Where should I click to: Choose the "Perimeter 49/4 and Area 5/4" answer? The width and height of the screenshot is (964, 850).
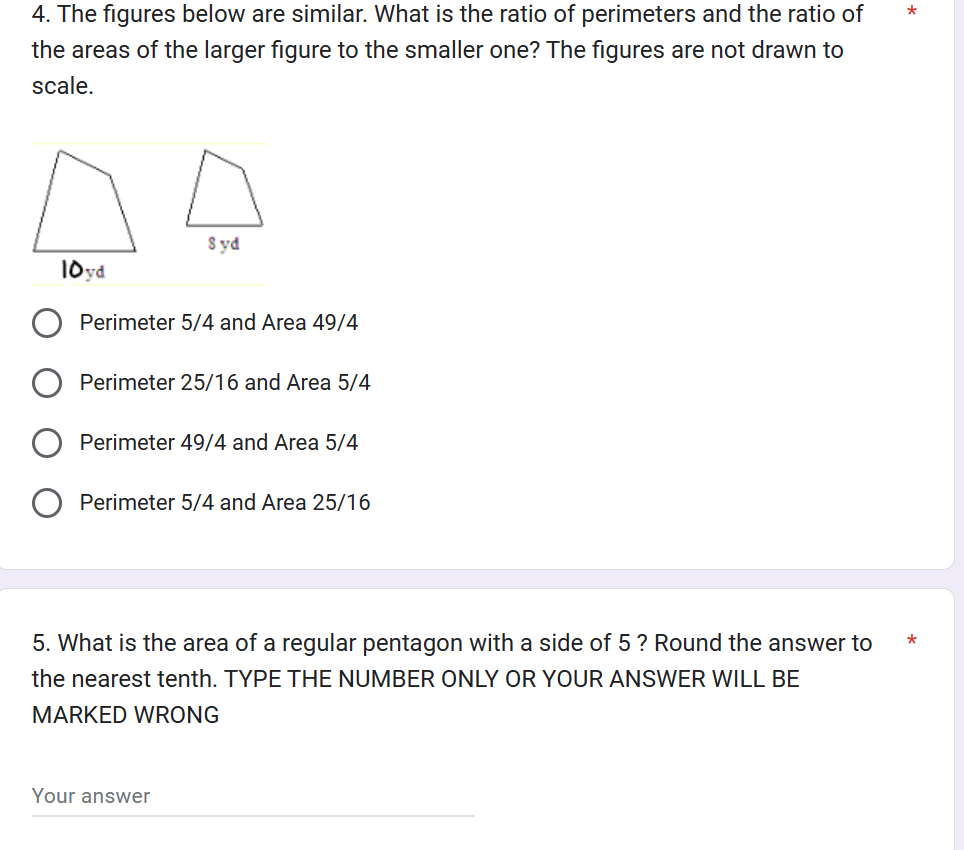47,442
